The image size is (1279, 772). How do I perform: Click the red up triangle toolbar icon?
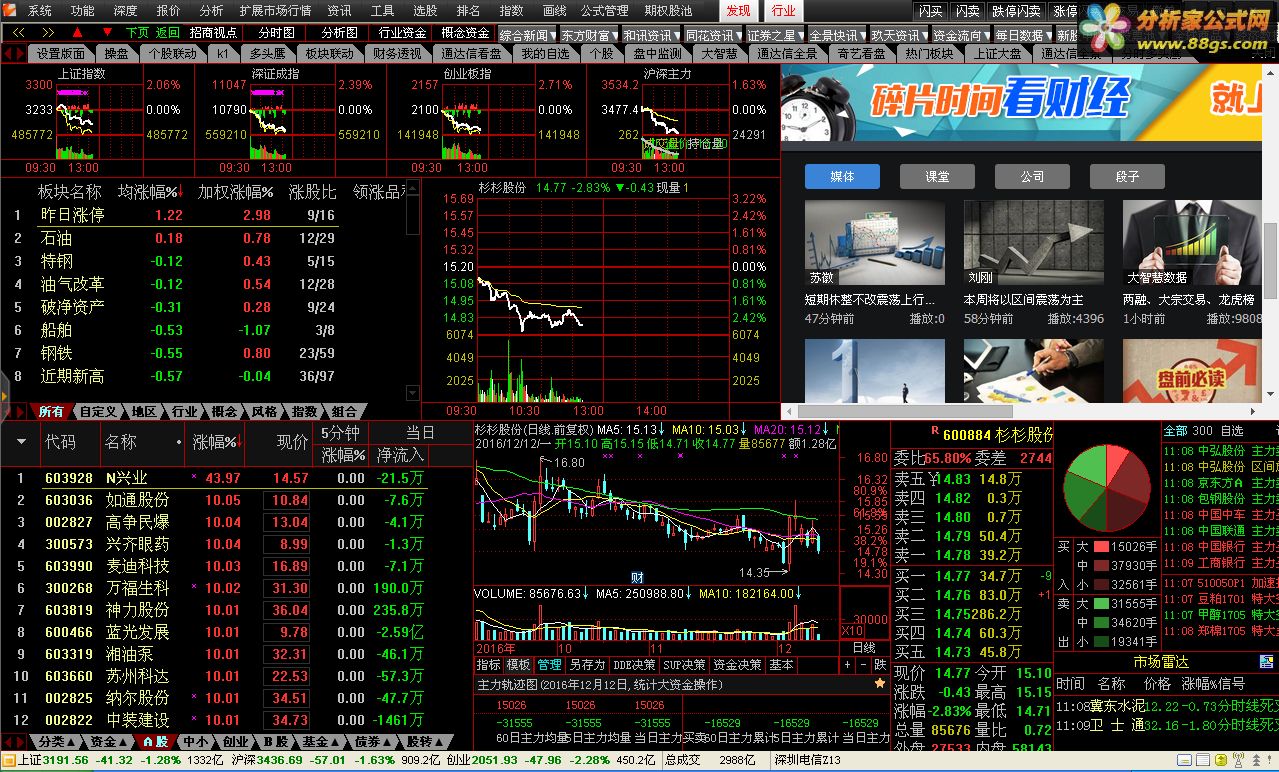[x=79, y=33]
